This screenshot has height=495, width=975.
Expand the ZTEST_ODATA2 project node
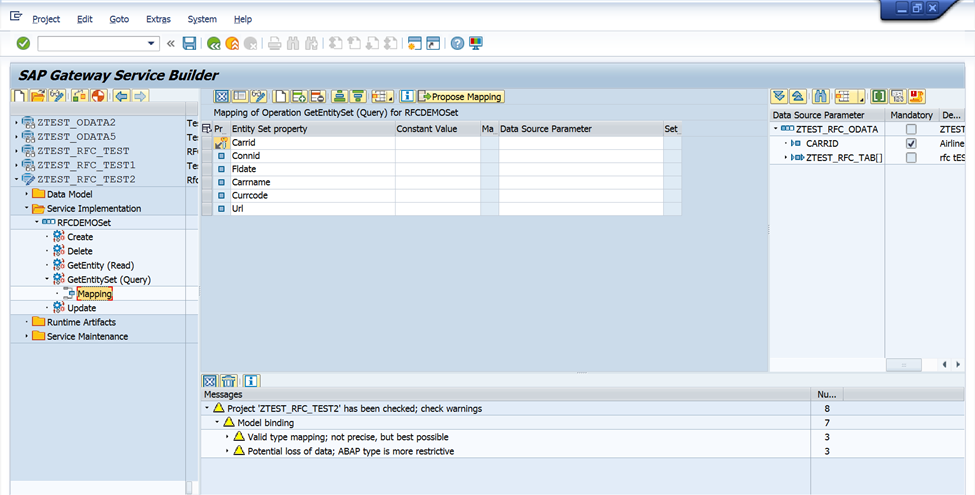coord(16,123)
